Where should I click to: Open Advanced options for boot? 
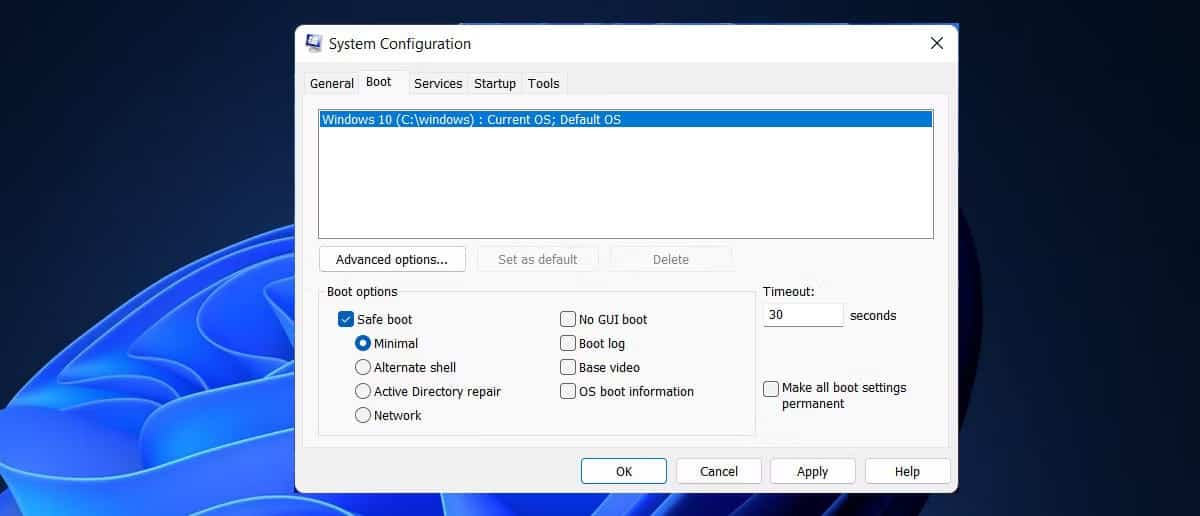click(392, 260)
